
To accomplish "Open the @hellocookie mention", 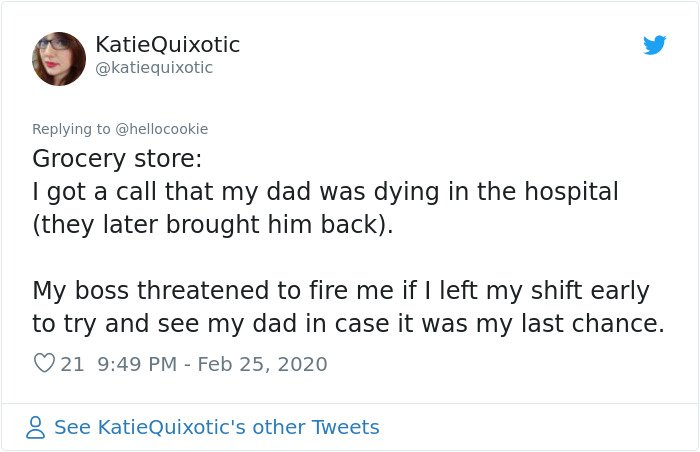I will 162,129.
